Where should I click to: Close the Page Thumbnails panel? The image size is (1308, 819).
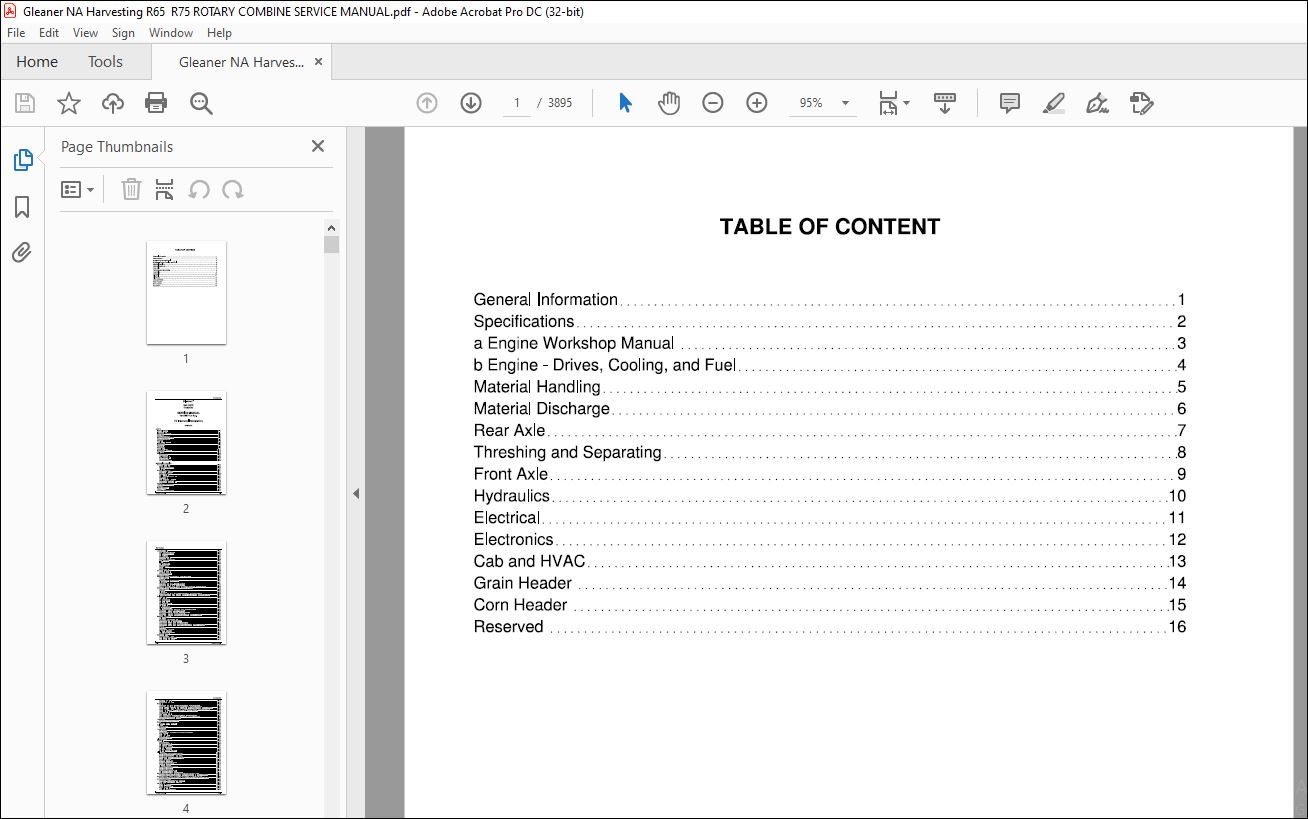click(318, 146)
